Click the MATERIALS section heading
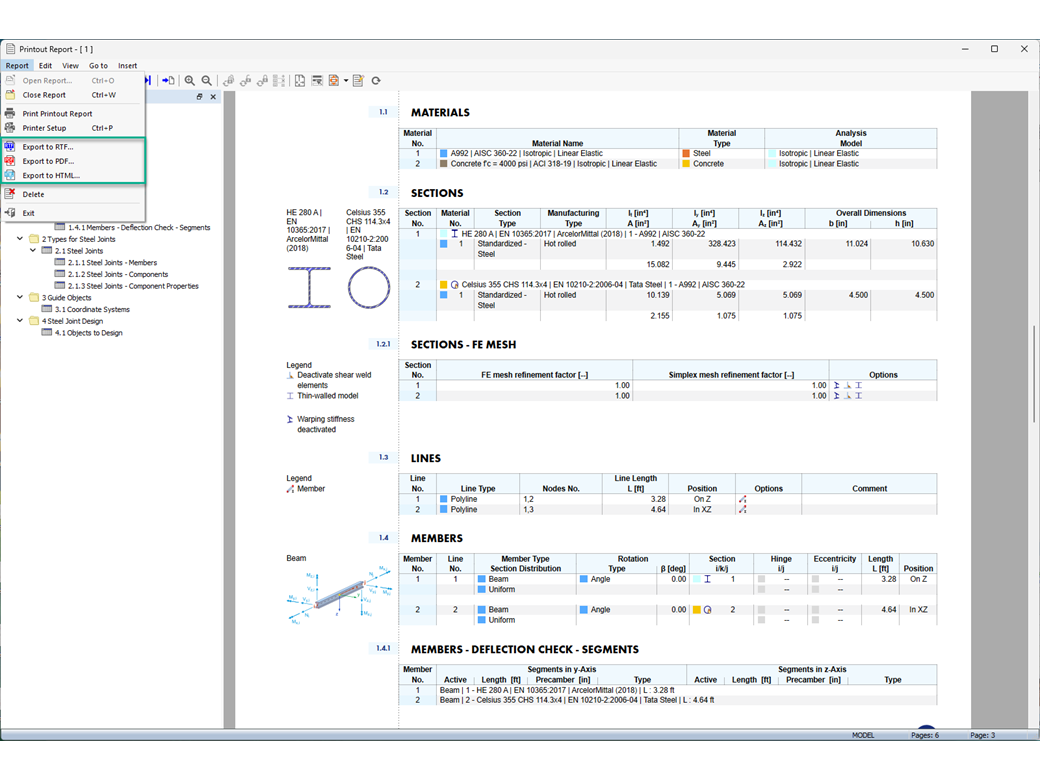The width and height of the screenshot is (1040, 780). (440, 113)
